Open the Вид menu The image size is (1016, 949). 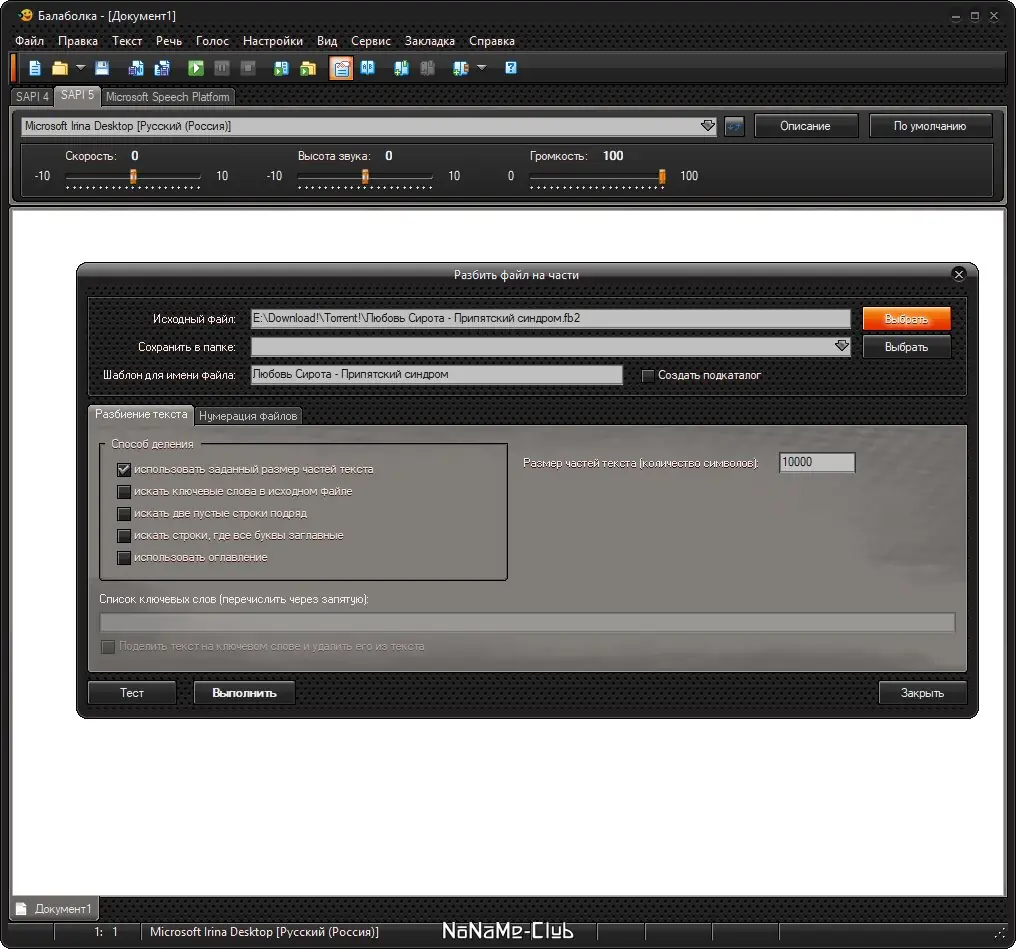click(x=327, y=41)
